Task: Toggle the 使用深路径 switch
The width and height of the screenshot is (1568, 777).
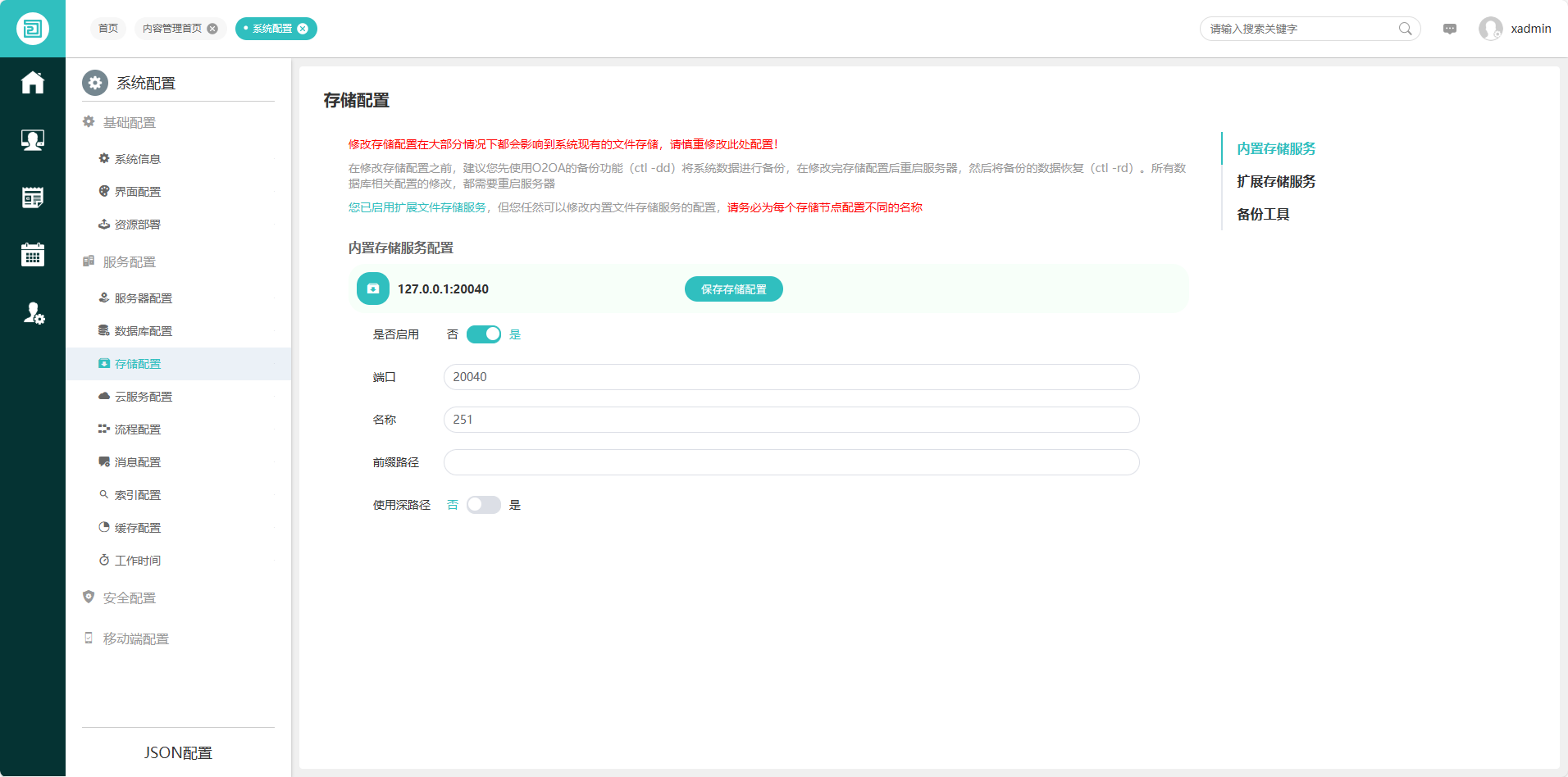Action: pos(484,505)
